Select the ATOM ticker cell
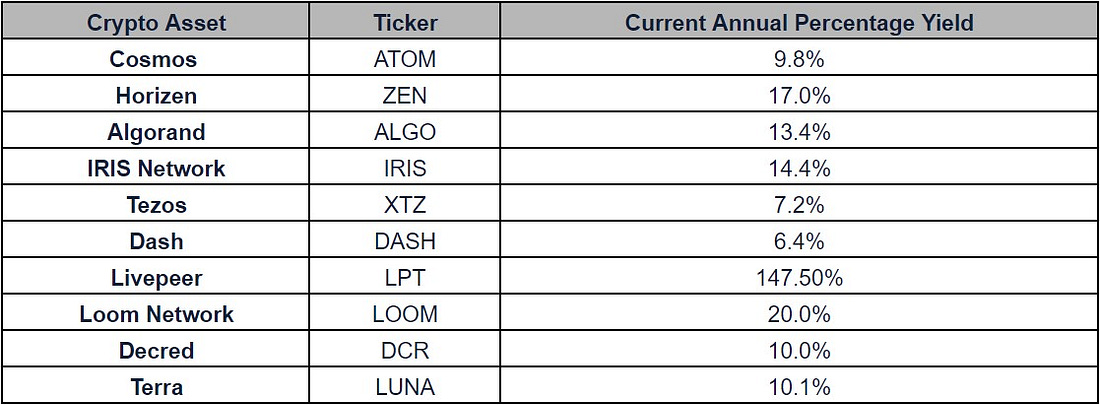Screen dimensions: 1100x405 tap(405, 59)
